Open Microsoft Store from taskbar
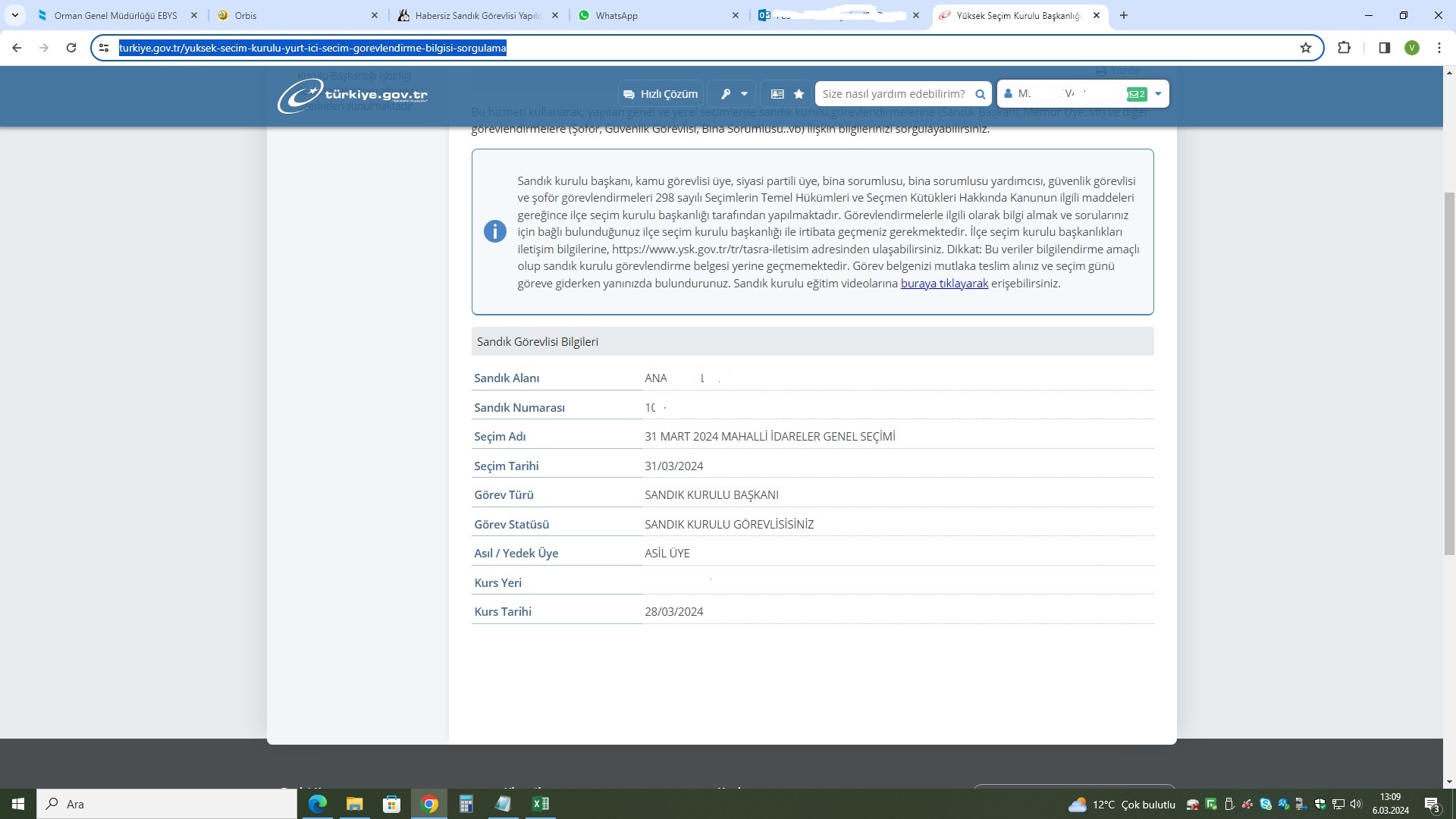This screenshot has height=819, width=1456. coord(391,804)
